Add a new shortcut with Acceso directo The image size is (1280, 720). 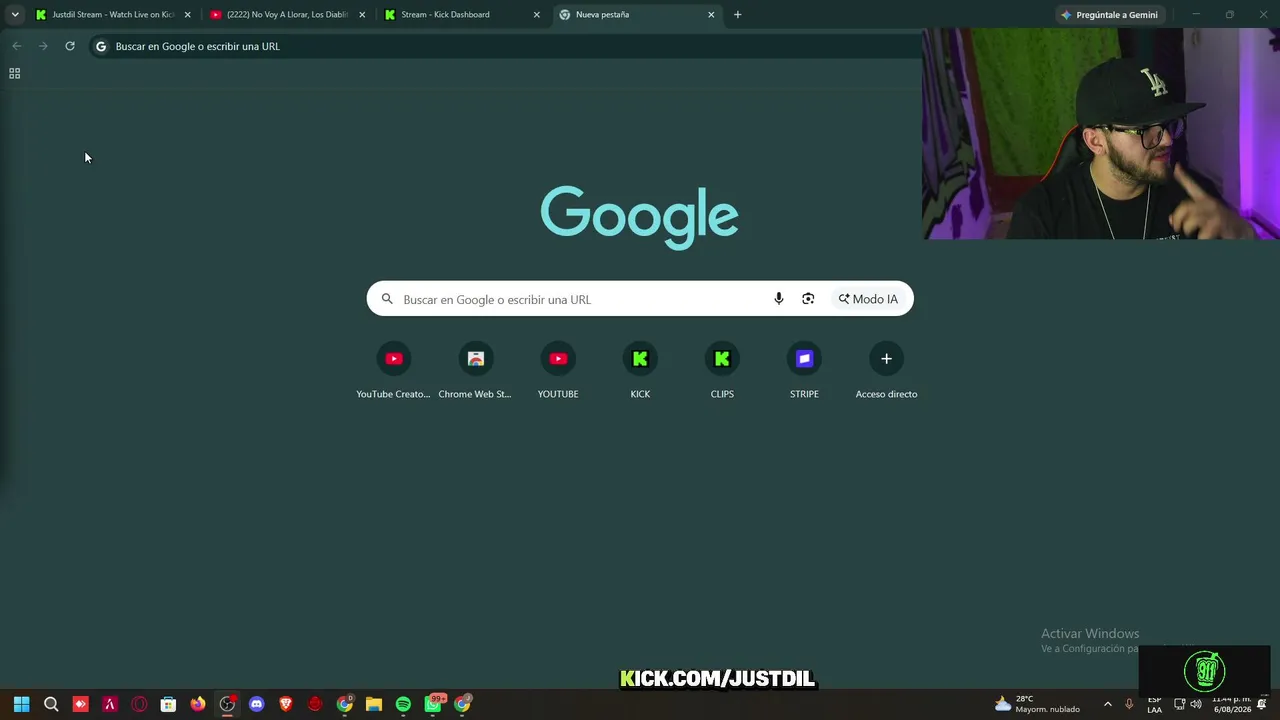(886, 371)
